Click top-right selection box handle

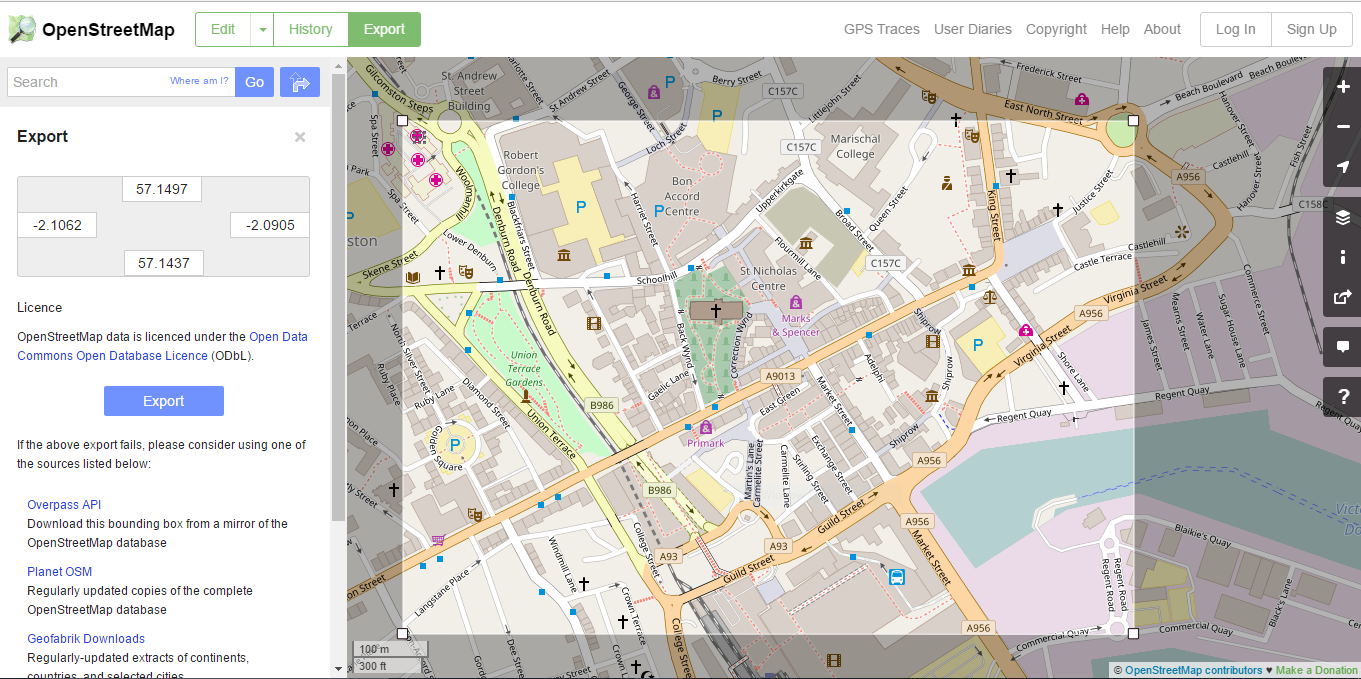tap(1133, 121)
